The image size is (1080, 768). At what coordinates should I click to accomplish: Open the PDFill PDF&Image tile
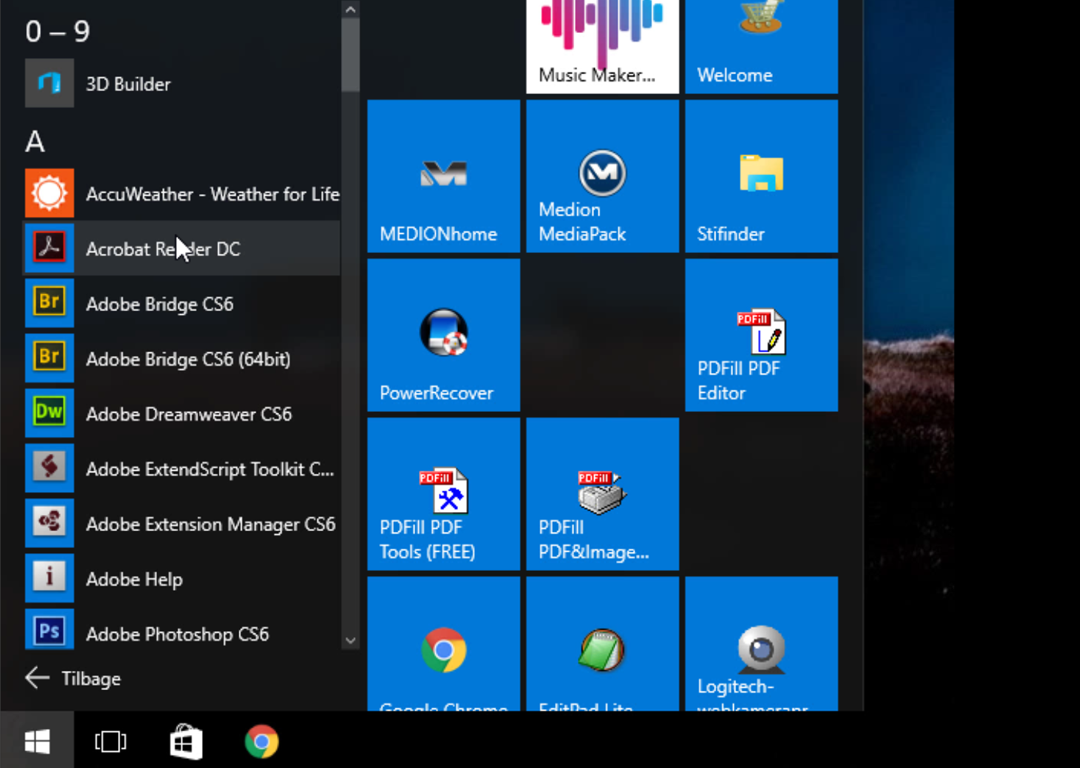(603, 495)
